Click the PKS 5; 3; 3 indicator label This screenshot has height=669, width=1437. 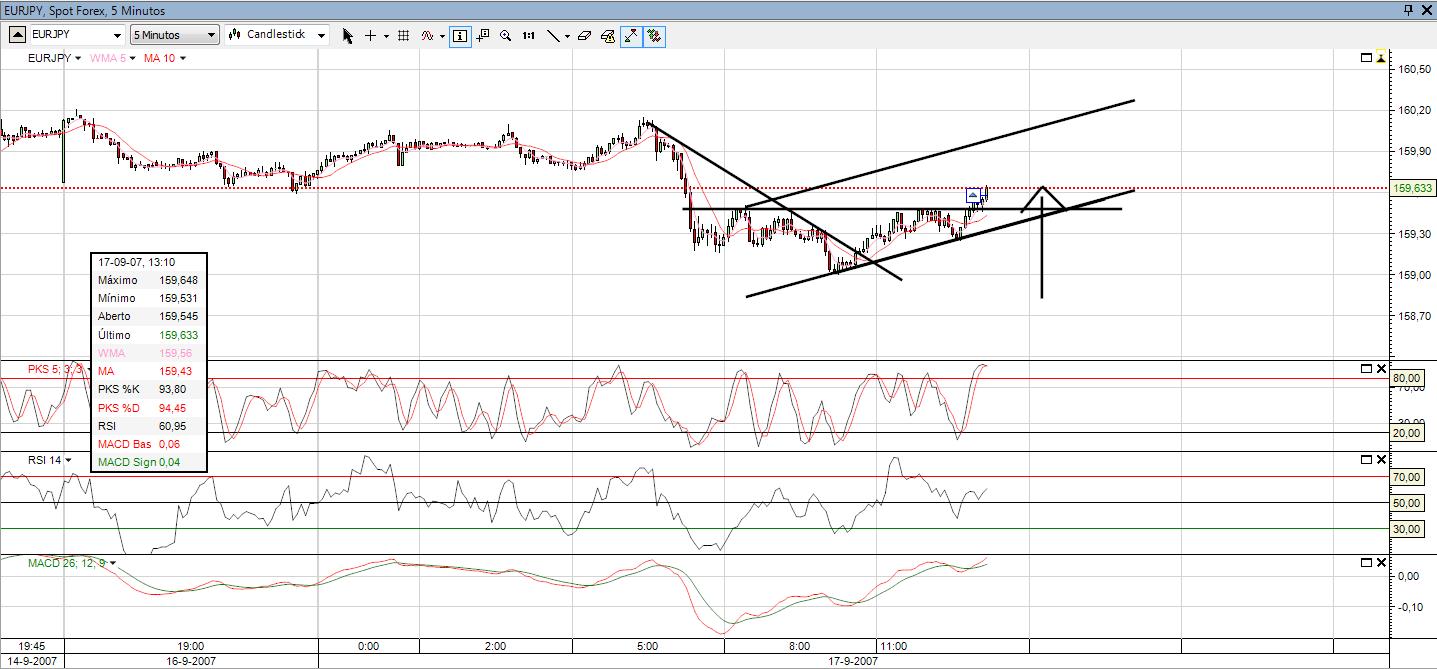coord(56,370)
